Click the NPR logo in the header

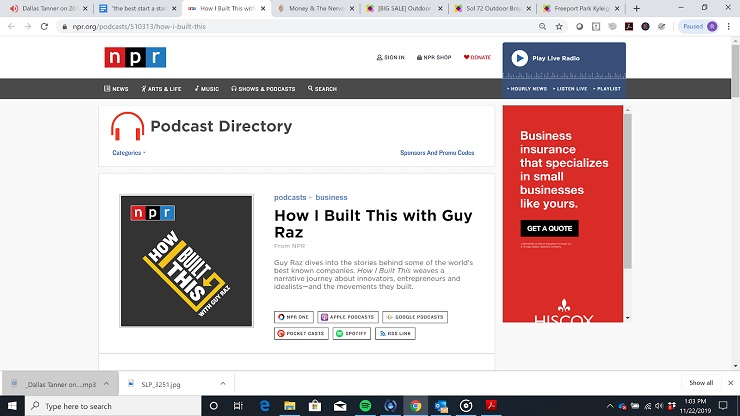(135, 57)
